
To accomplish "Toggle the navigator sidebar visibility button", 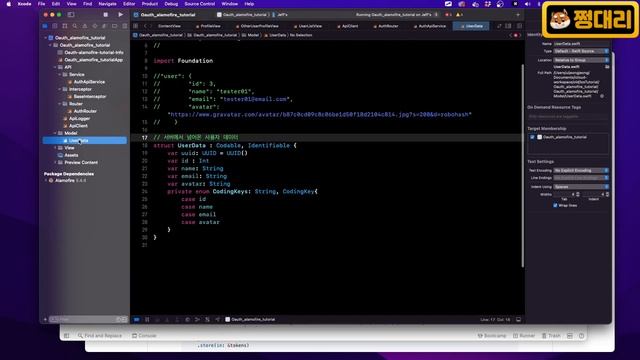I will tap(71, 15).
